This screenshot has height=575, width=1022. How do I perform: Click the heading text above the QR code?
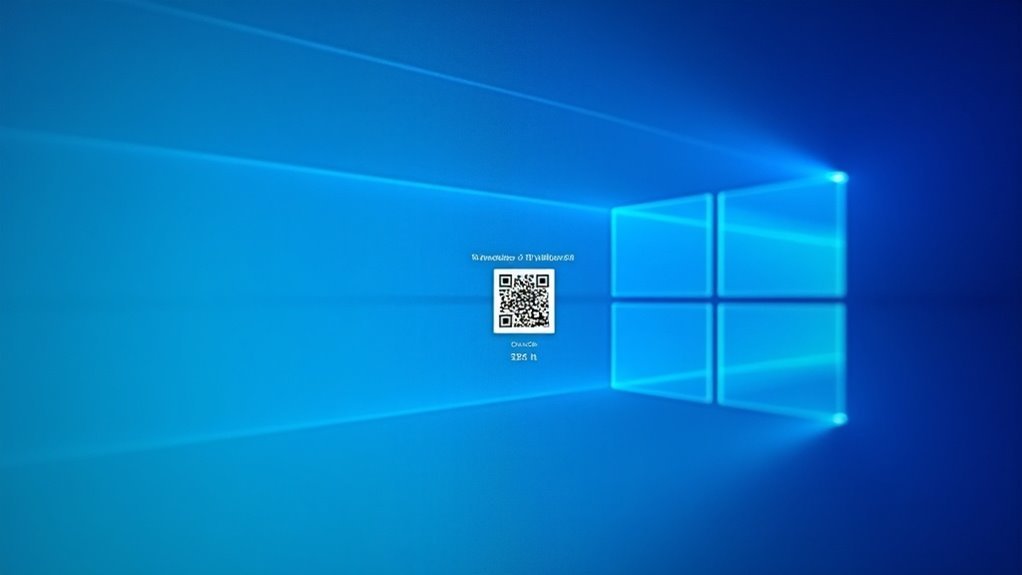(523, 257)
